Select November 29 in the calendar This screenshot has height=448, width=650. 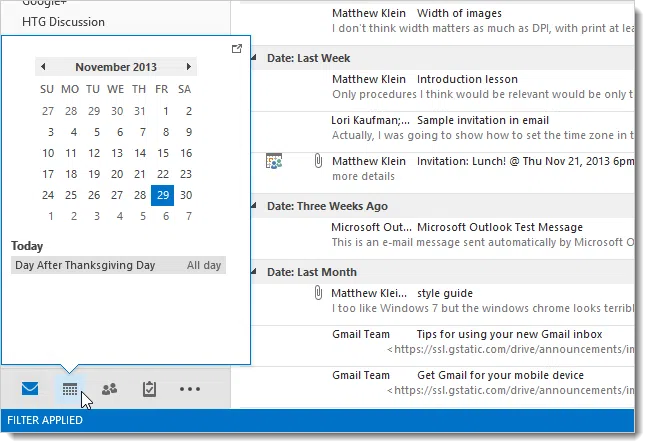162,195
